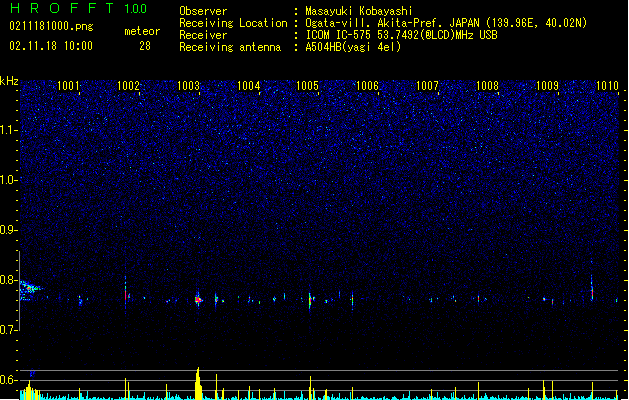Click the cyan-green echo cluster near 0.8 kHz
Screen dimensions: 629x400
point(29,290)
